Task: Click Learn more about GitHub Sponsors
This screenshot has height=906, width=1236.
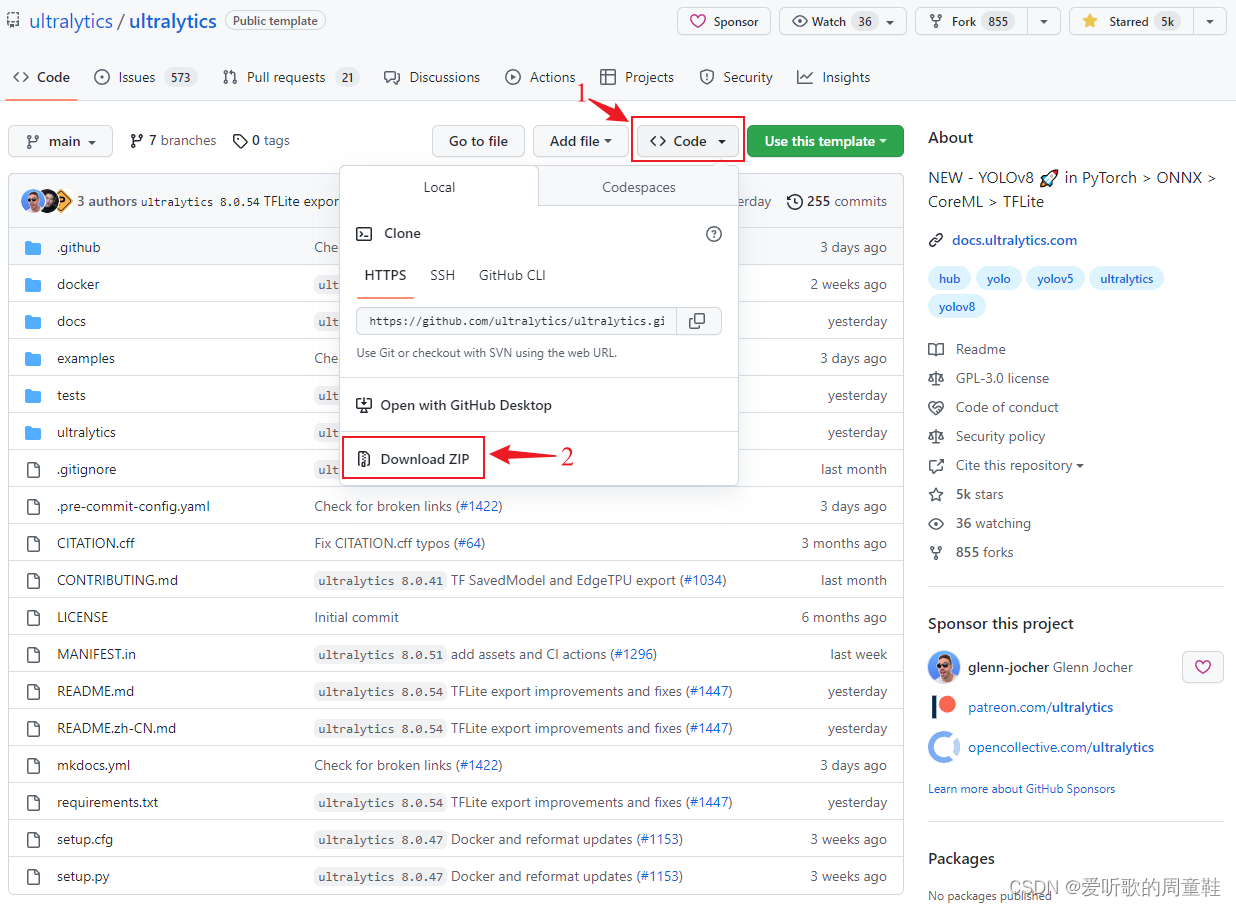Action: [x=1021, y=789]
